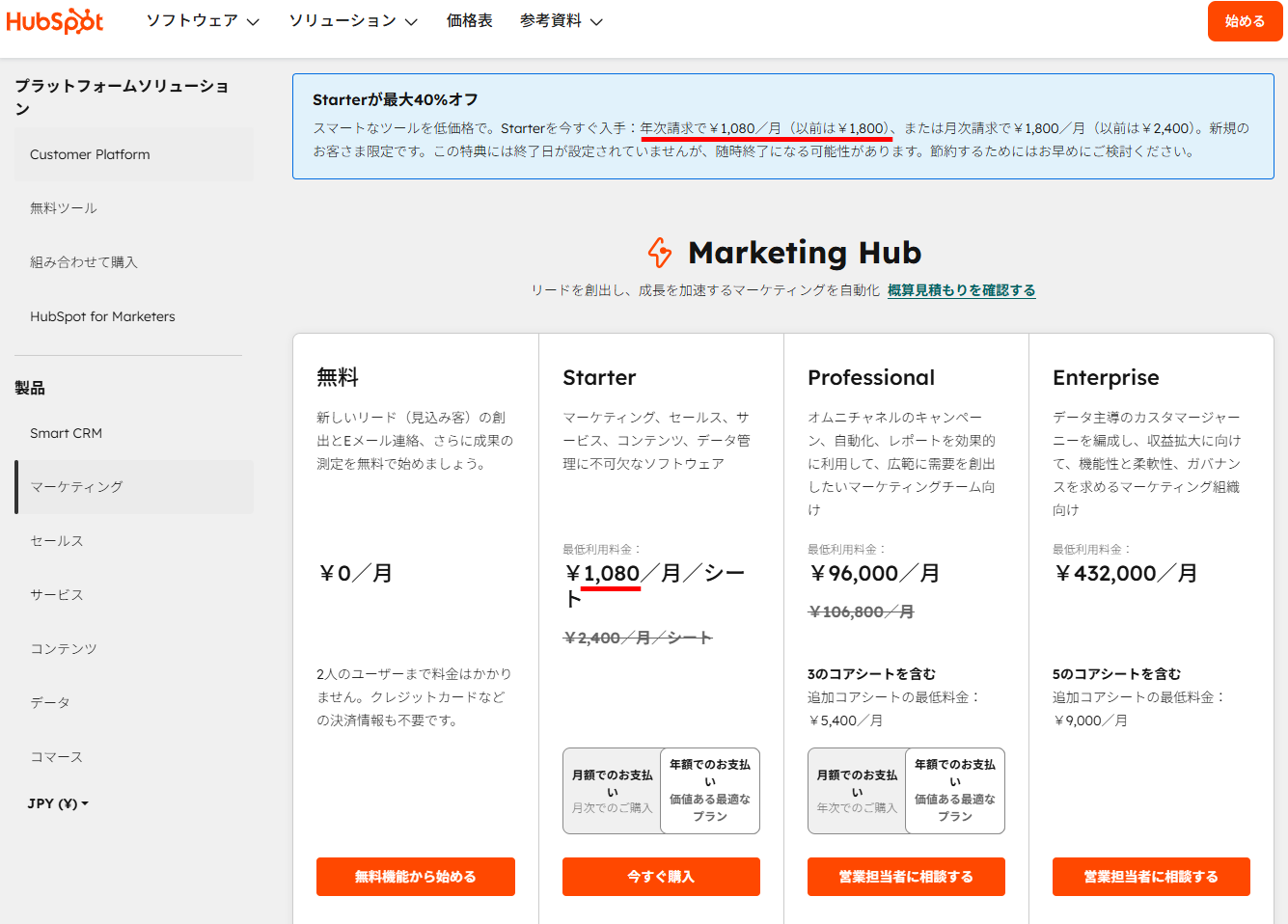Open the ソフトウェア menu
The width and height of the screenshot is (1288, 924).
[x=203, y=21]
